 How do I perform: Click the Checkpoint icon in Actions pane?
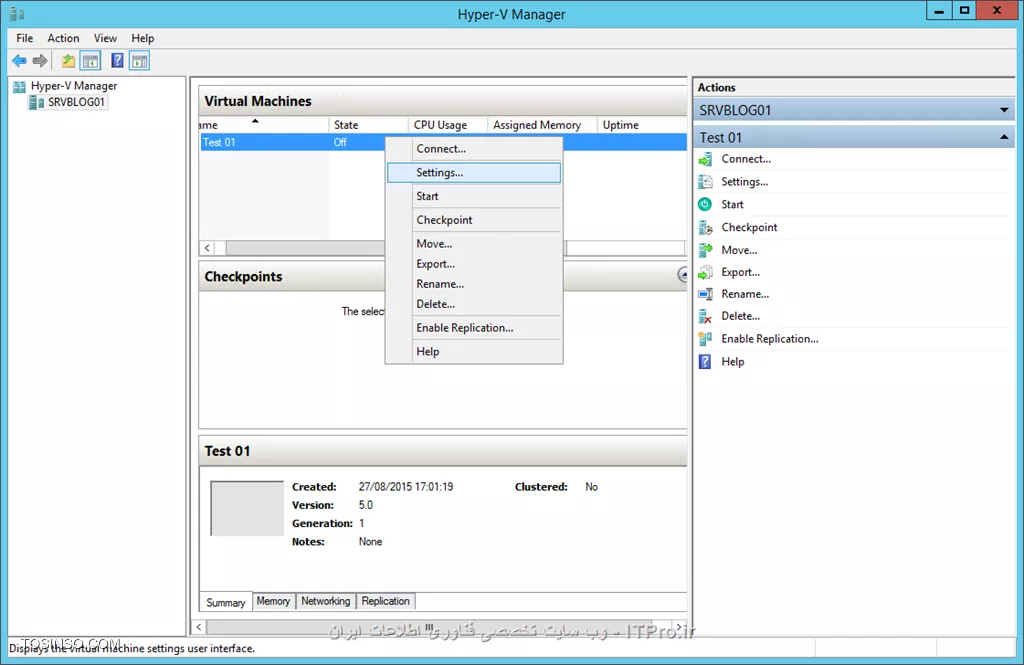(x=705, y=227)
